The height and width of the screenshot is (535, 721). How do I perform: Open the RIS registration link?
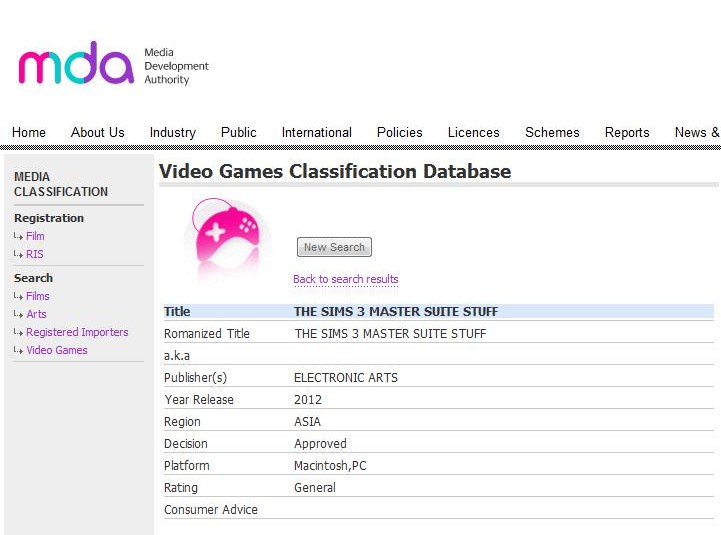click(34, 254)
